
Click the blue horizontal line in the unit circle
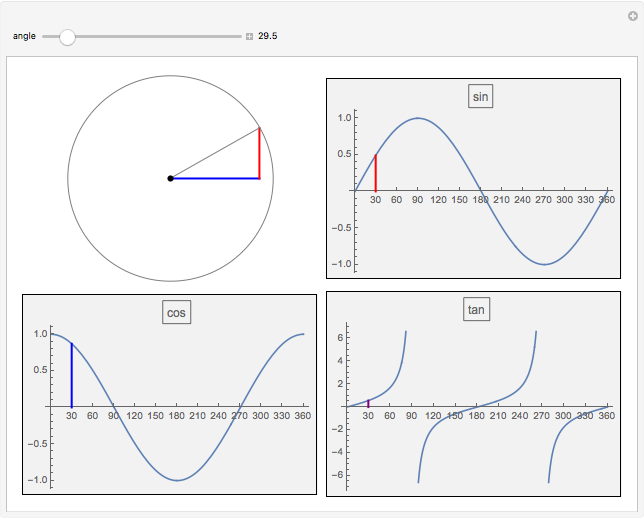click(x=215, y=179)
